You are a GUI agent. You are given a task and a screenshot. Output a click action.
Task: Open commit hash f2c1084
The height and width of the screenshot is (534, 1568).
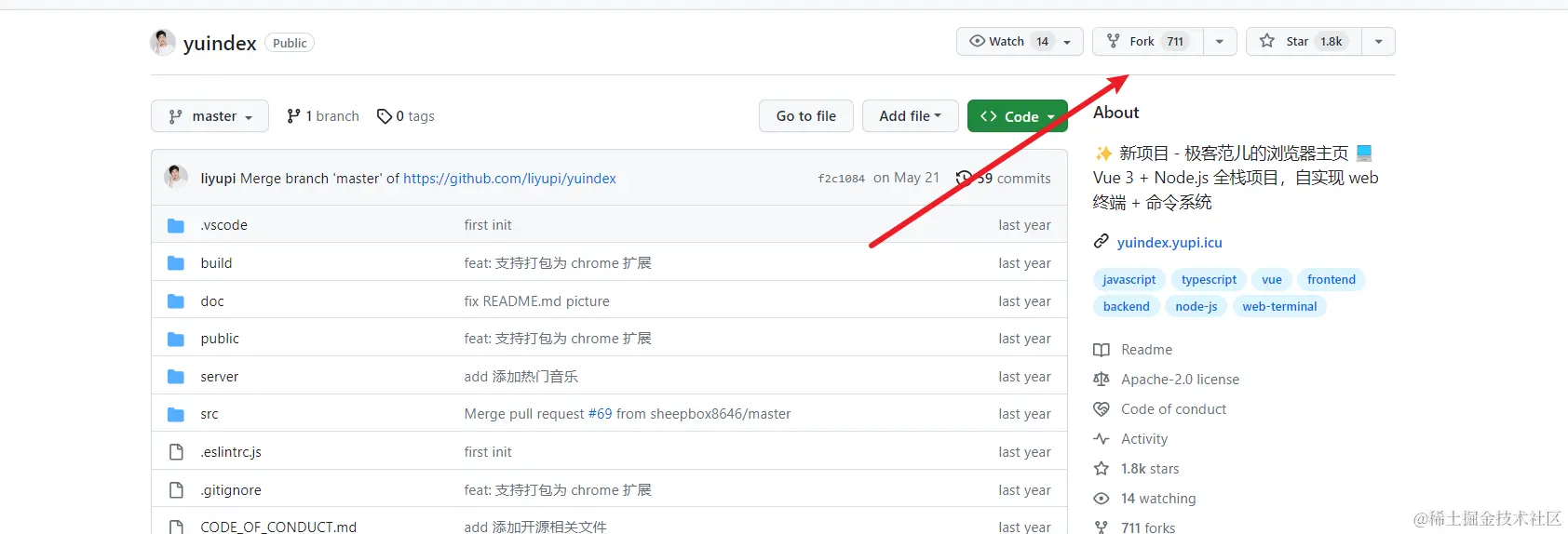tap(841, 179)
